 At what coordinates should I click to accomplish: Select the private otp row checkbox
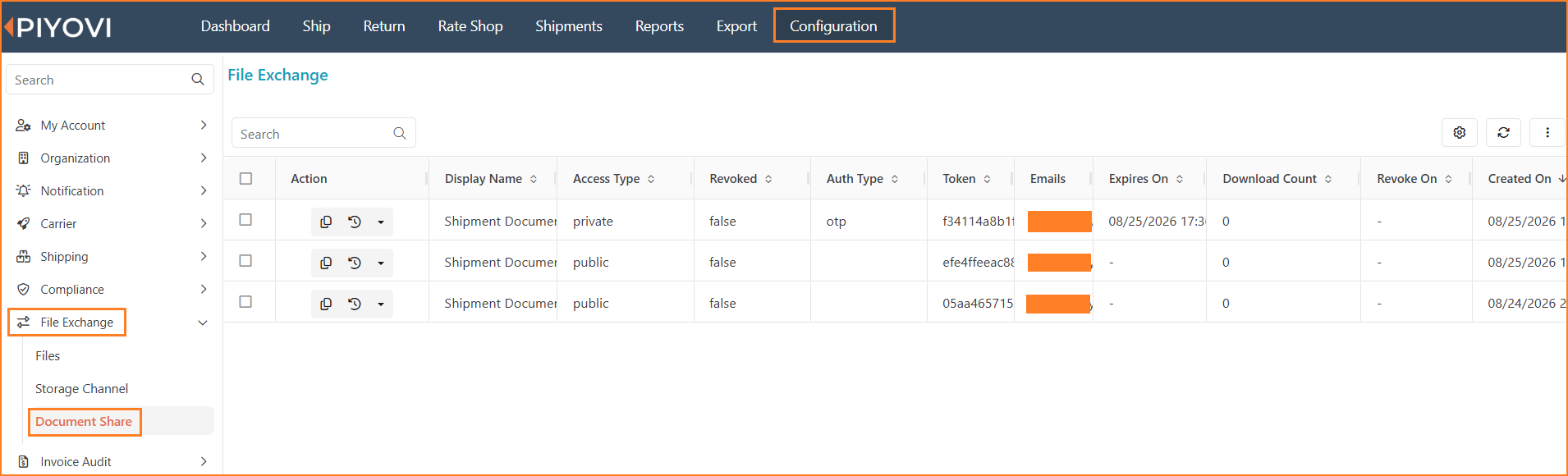pos(245,219)
